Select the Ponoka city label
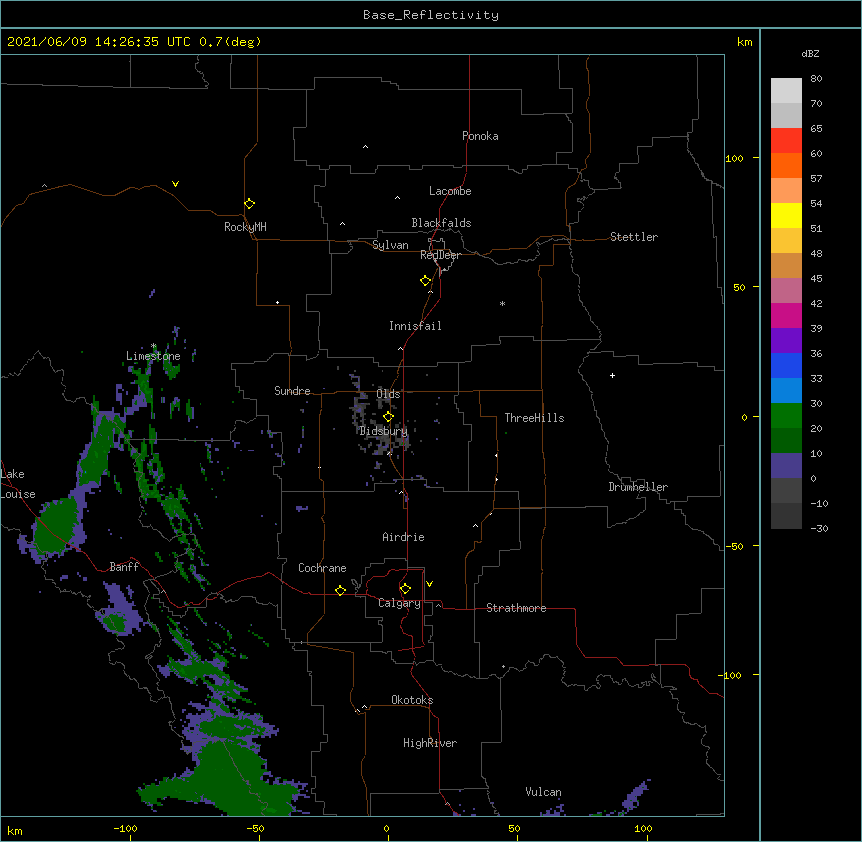Screen dimensions: 862x842 pos(480,136)
